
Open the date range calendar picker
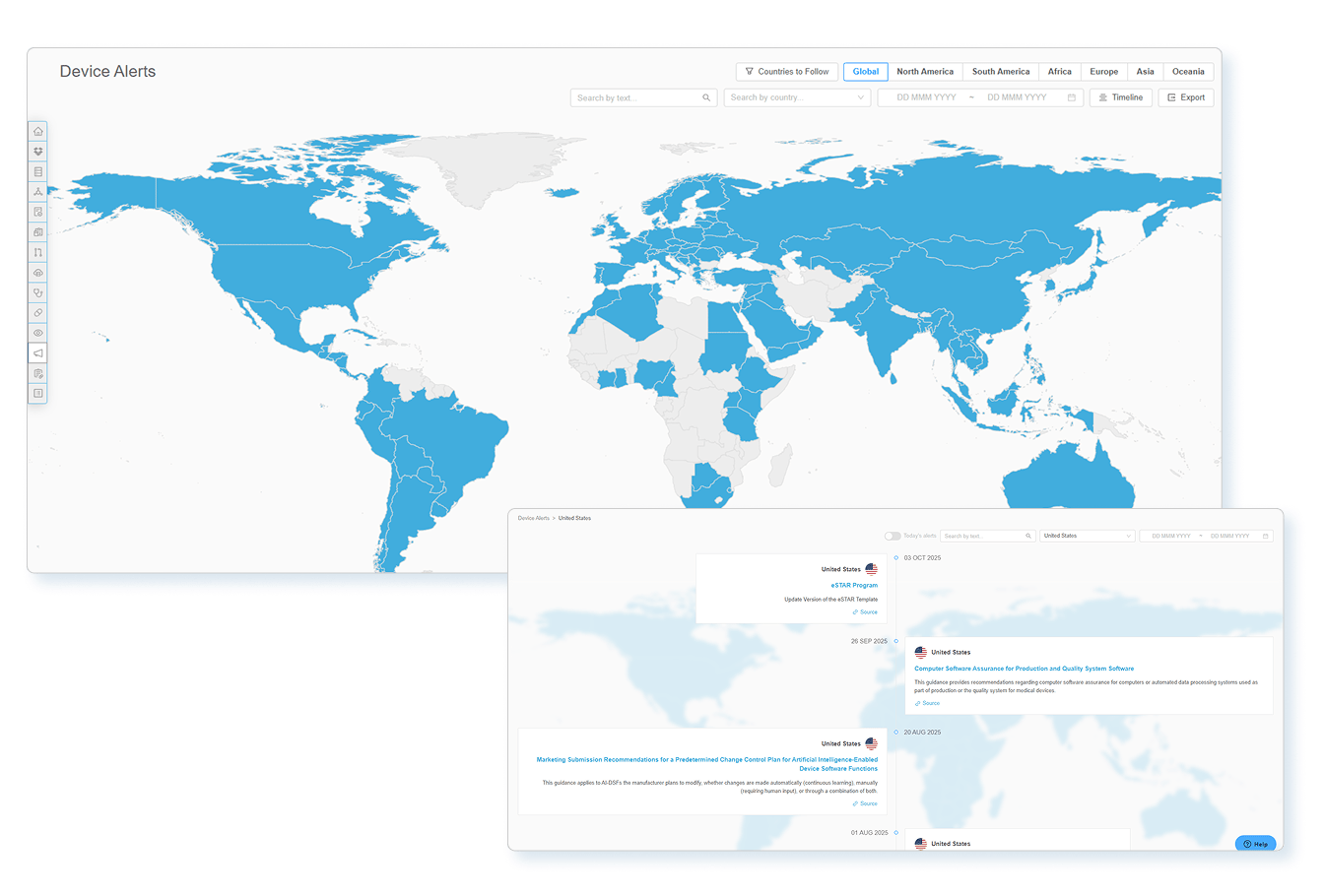click(x=1070, y=97)
